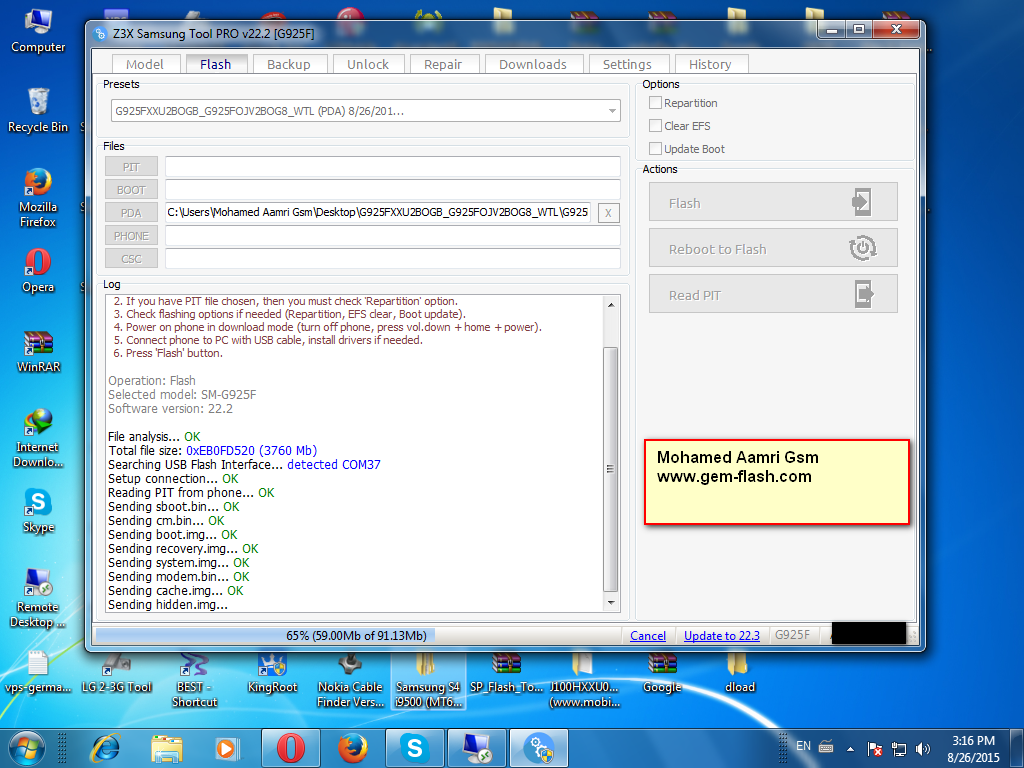The image size is (1024, 768).
Task: Open Windows Explorer folder in taskbar
Action: coord(167,748)
